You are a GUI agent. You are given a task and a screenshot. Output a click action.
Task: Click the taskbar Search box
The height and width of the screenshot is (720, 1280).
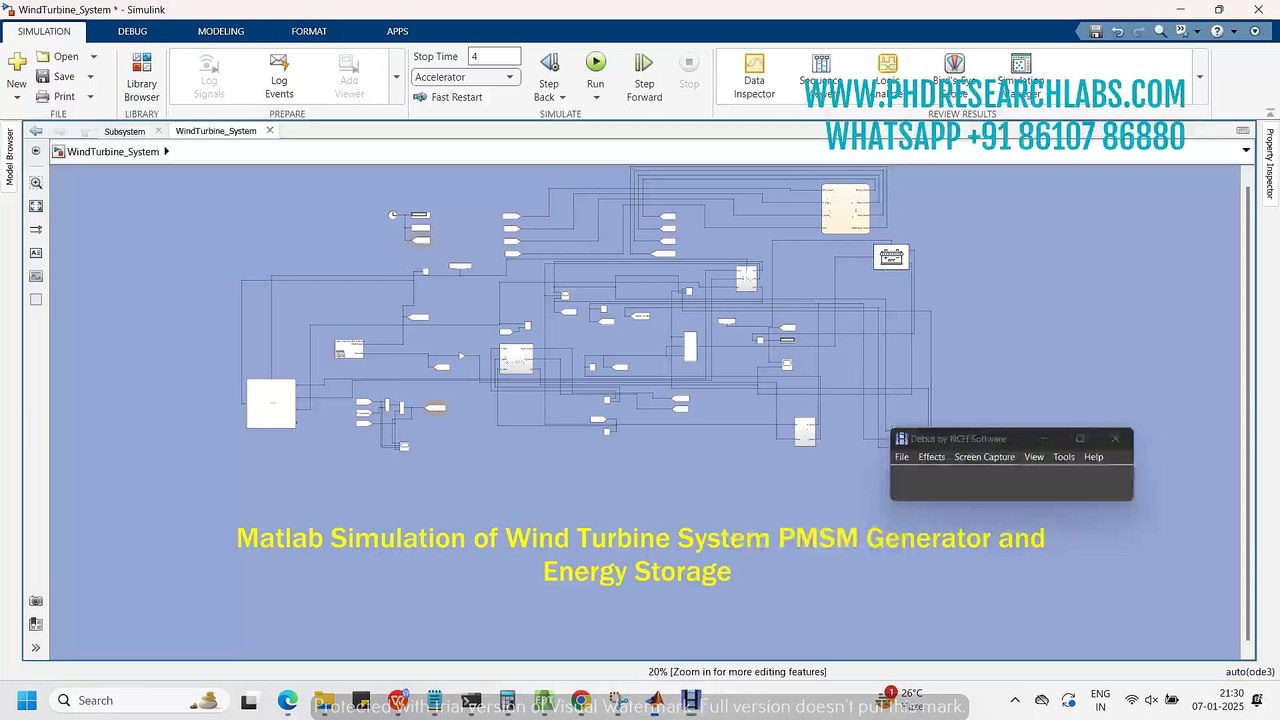click(137, 700)
